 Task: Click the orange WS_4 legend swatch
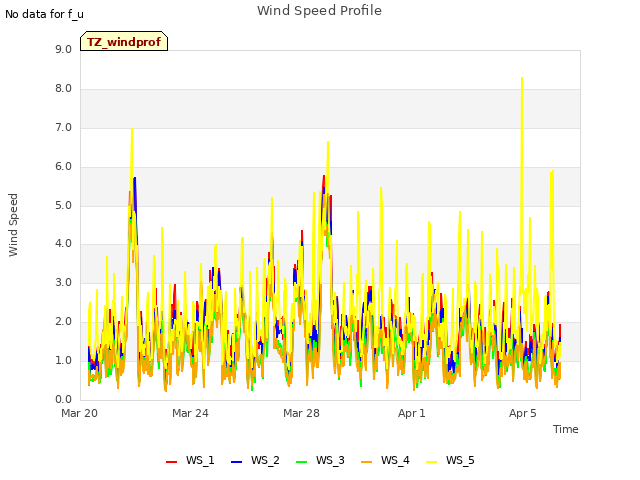click(x=367, y=462)
